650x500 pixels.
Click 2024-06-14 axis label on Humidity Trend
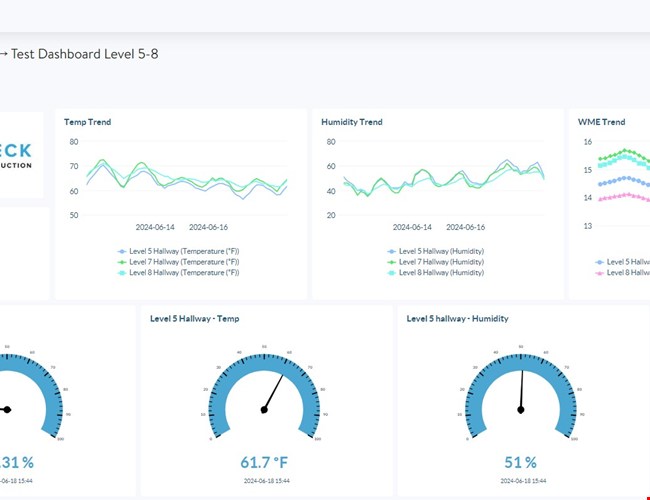412,227
